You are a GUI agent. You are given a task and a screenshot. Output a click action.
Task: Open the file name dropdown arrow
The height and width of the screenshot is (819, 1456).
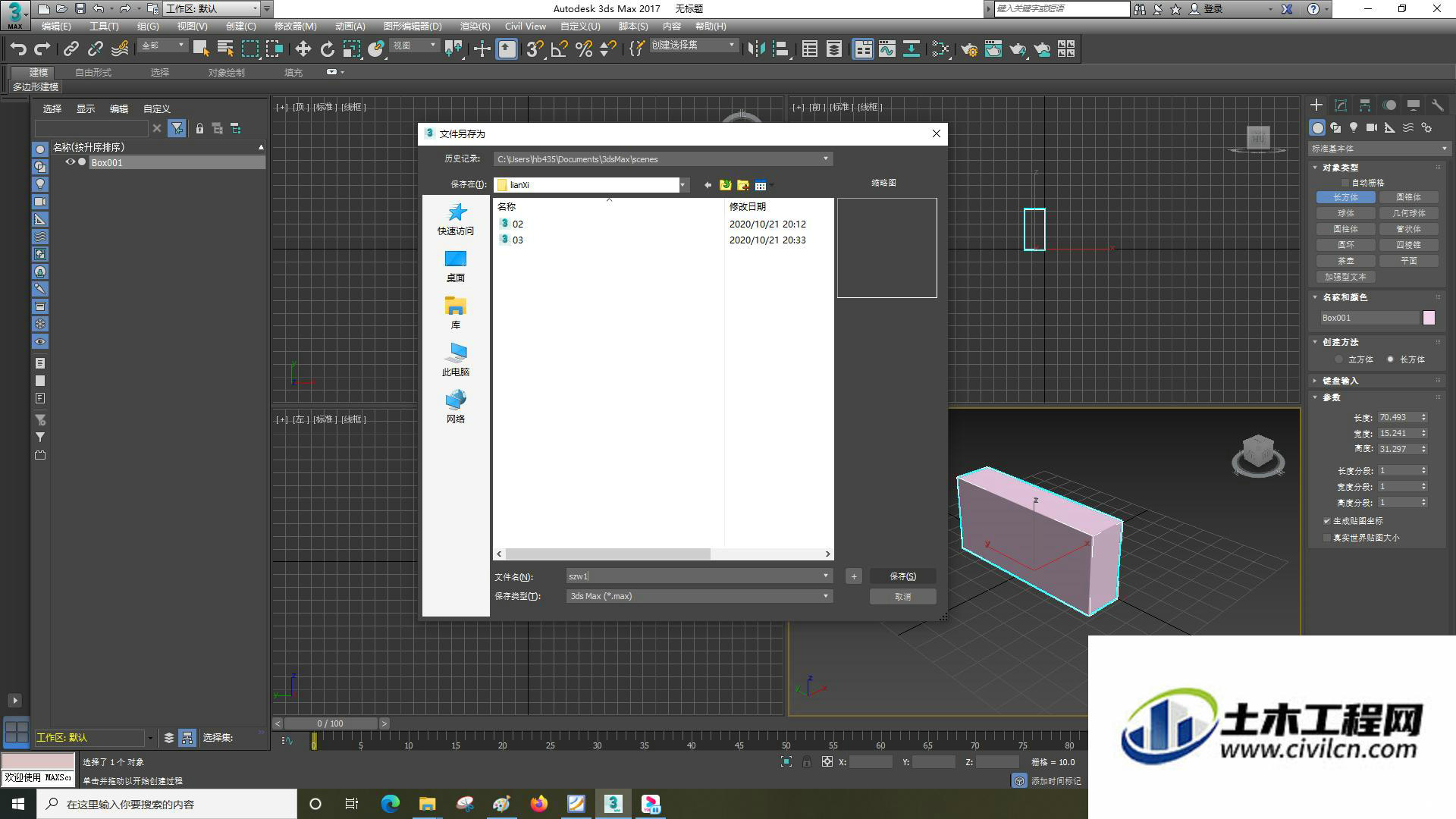(826, 576)
